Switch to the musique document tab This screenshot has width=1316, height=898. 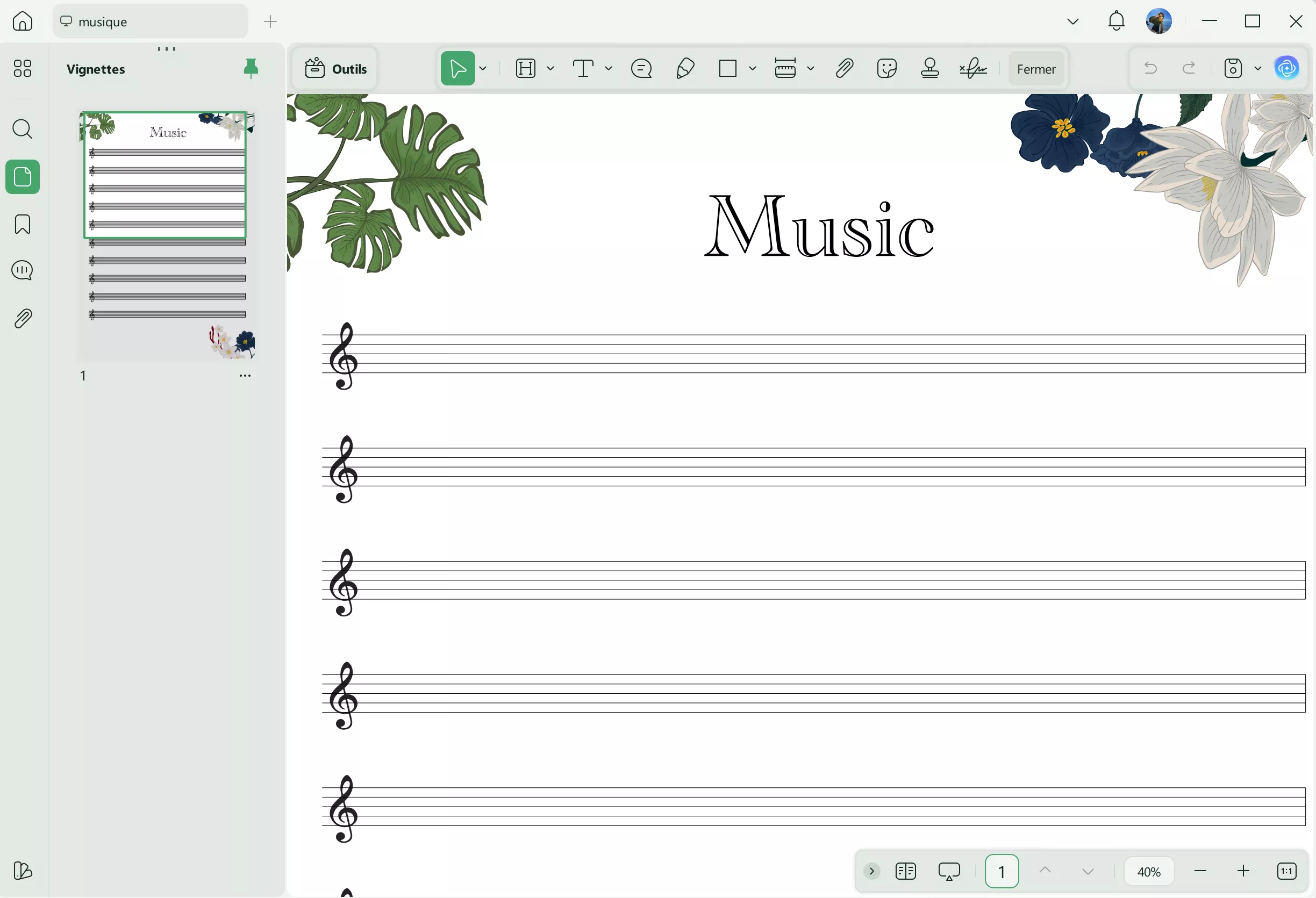pos(150,21)
